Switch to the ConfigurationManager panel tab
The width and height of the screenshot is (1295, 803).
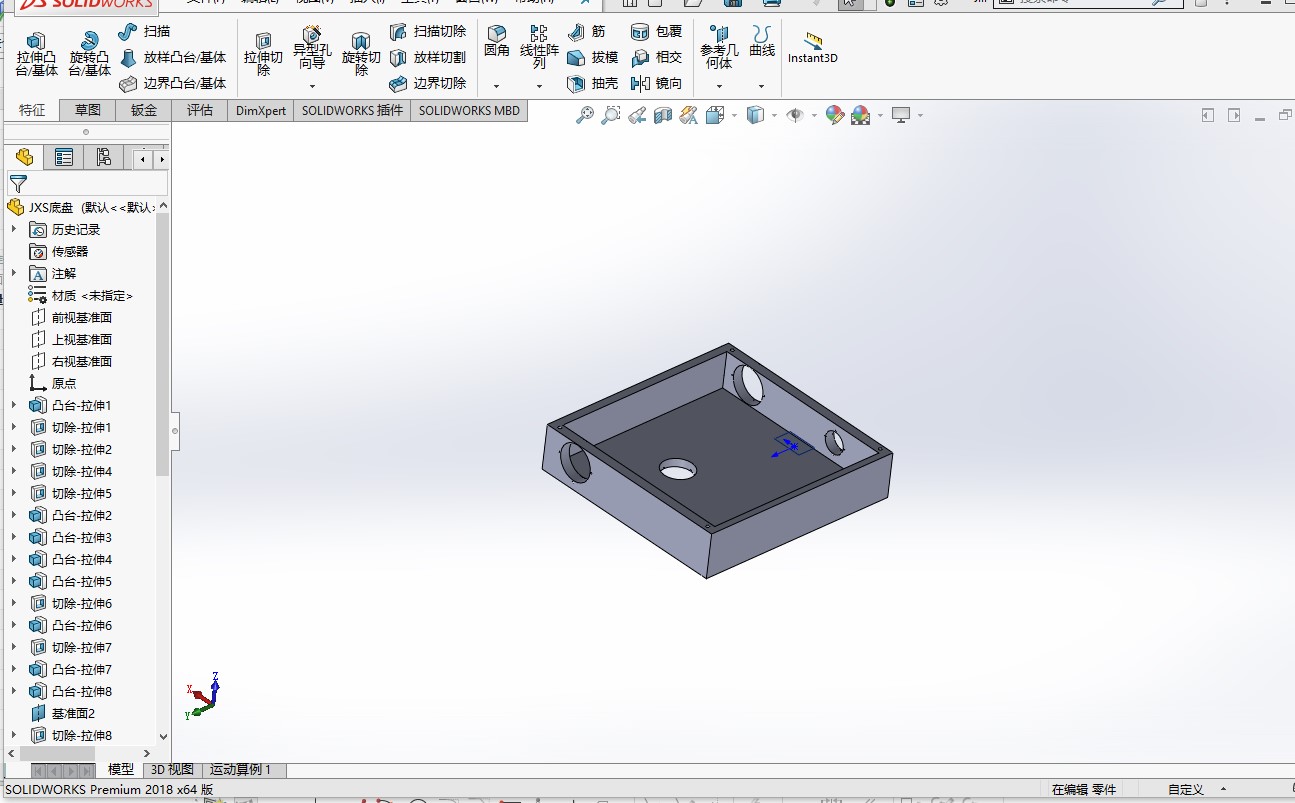(x=103, y=157)
